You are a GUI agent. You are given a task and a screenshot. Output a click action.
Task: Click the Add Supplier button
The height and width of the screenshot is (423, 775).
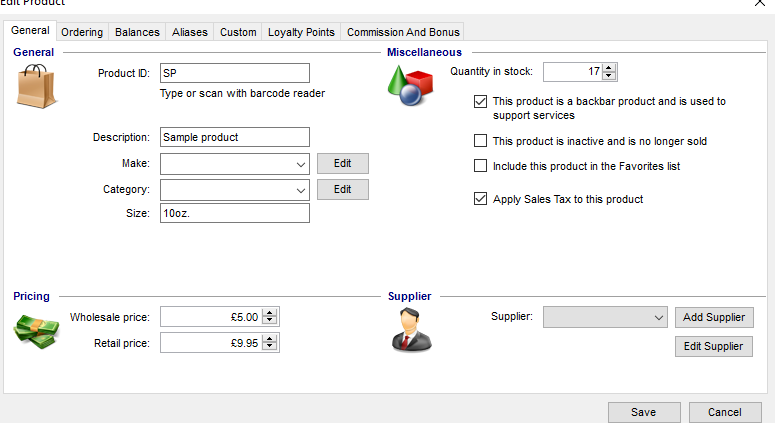714,317
